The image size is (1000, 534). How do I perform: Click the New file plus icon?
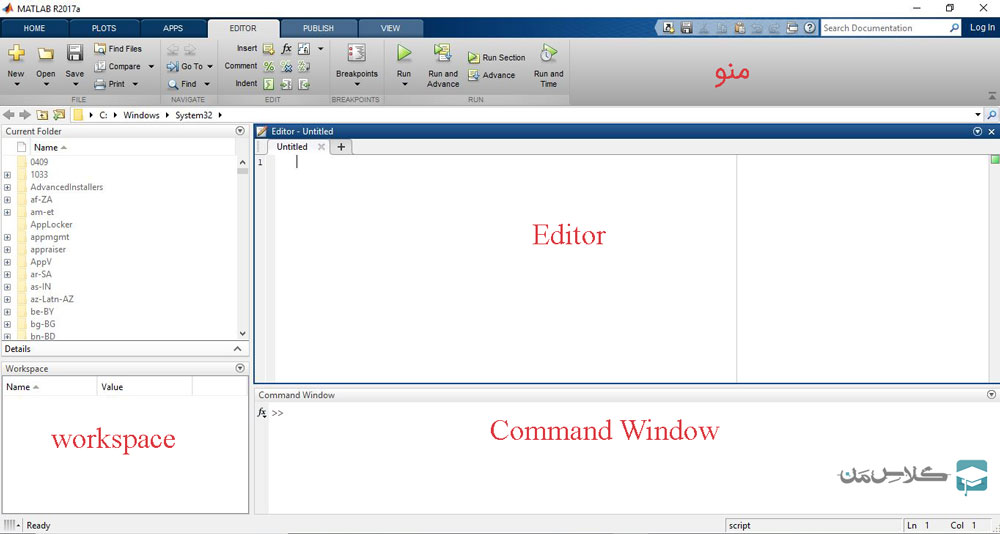16,53
